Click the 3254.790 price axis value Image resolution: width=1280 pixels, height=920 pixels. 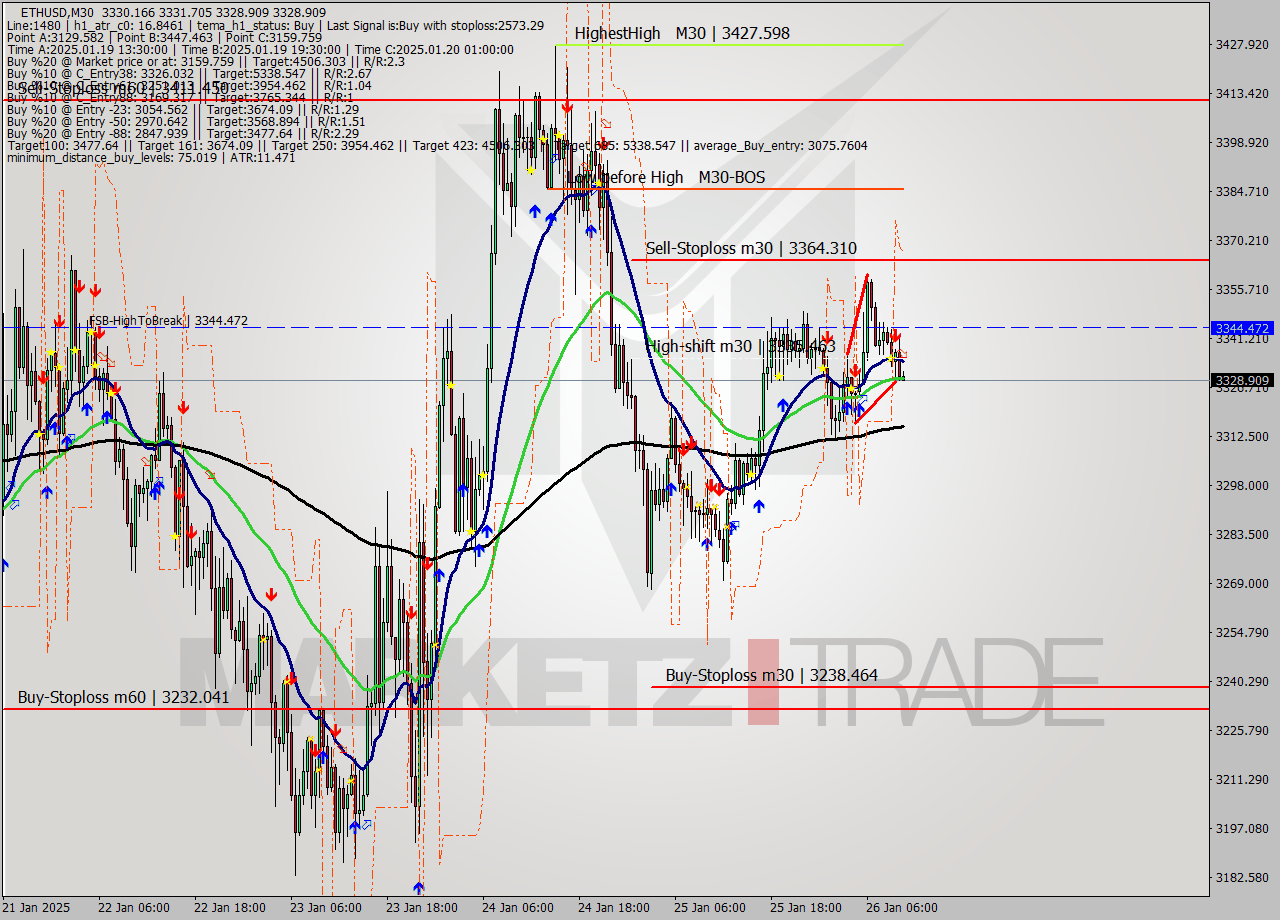click(x=1241, y=632)
